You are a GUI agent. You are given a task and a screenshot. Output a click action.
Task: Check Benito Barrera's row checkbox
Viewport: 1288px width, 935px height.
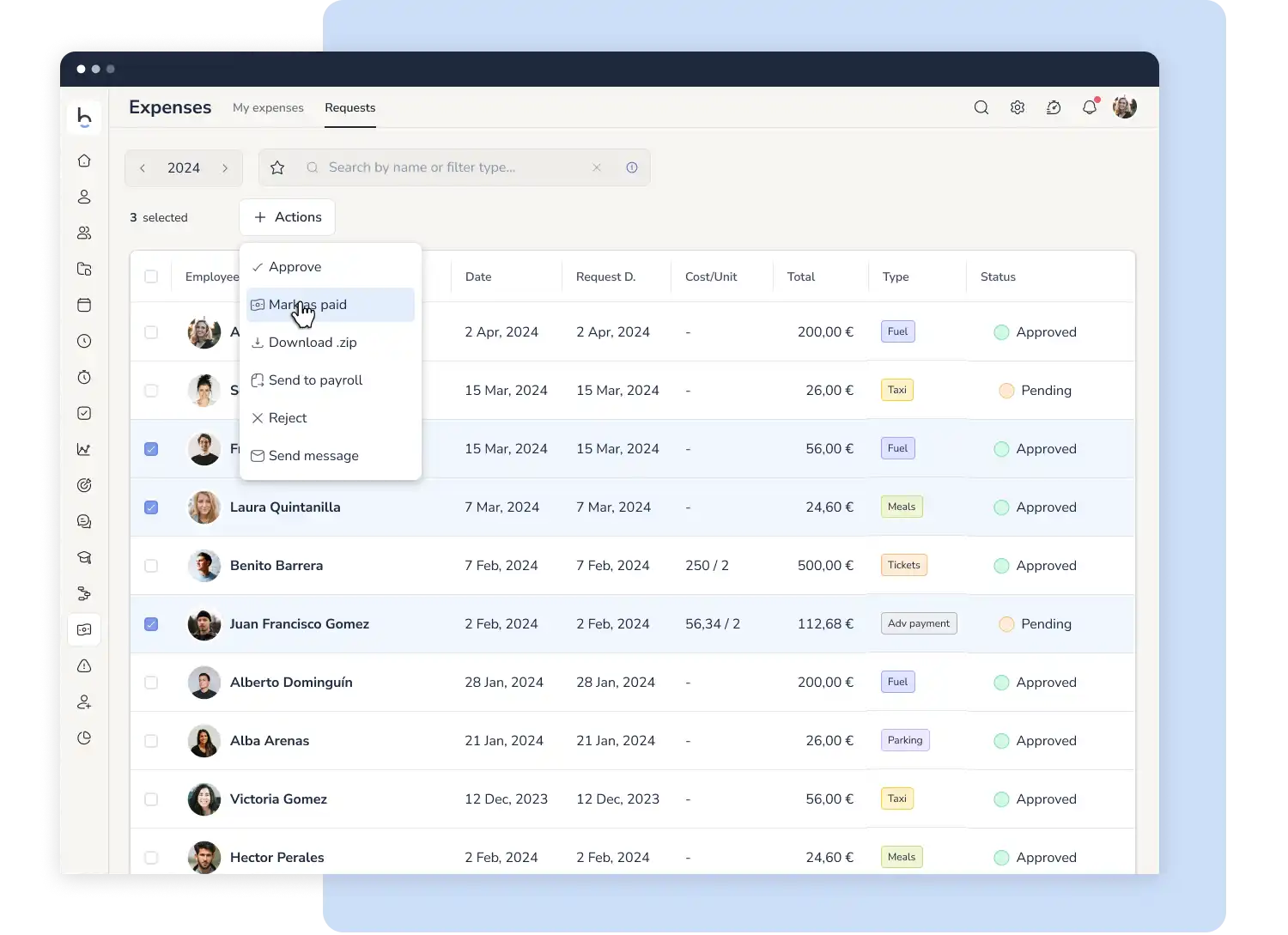tap(151, 566)
